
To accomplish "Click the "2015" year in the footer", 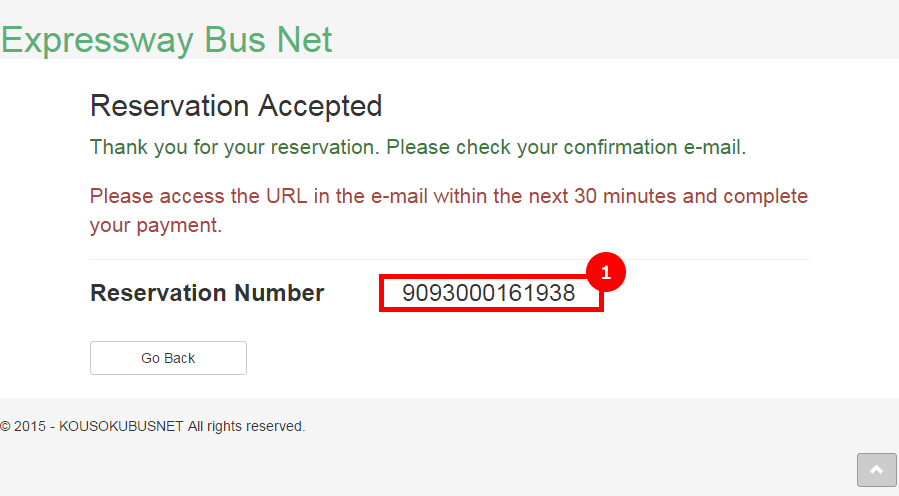I will 30,427.
